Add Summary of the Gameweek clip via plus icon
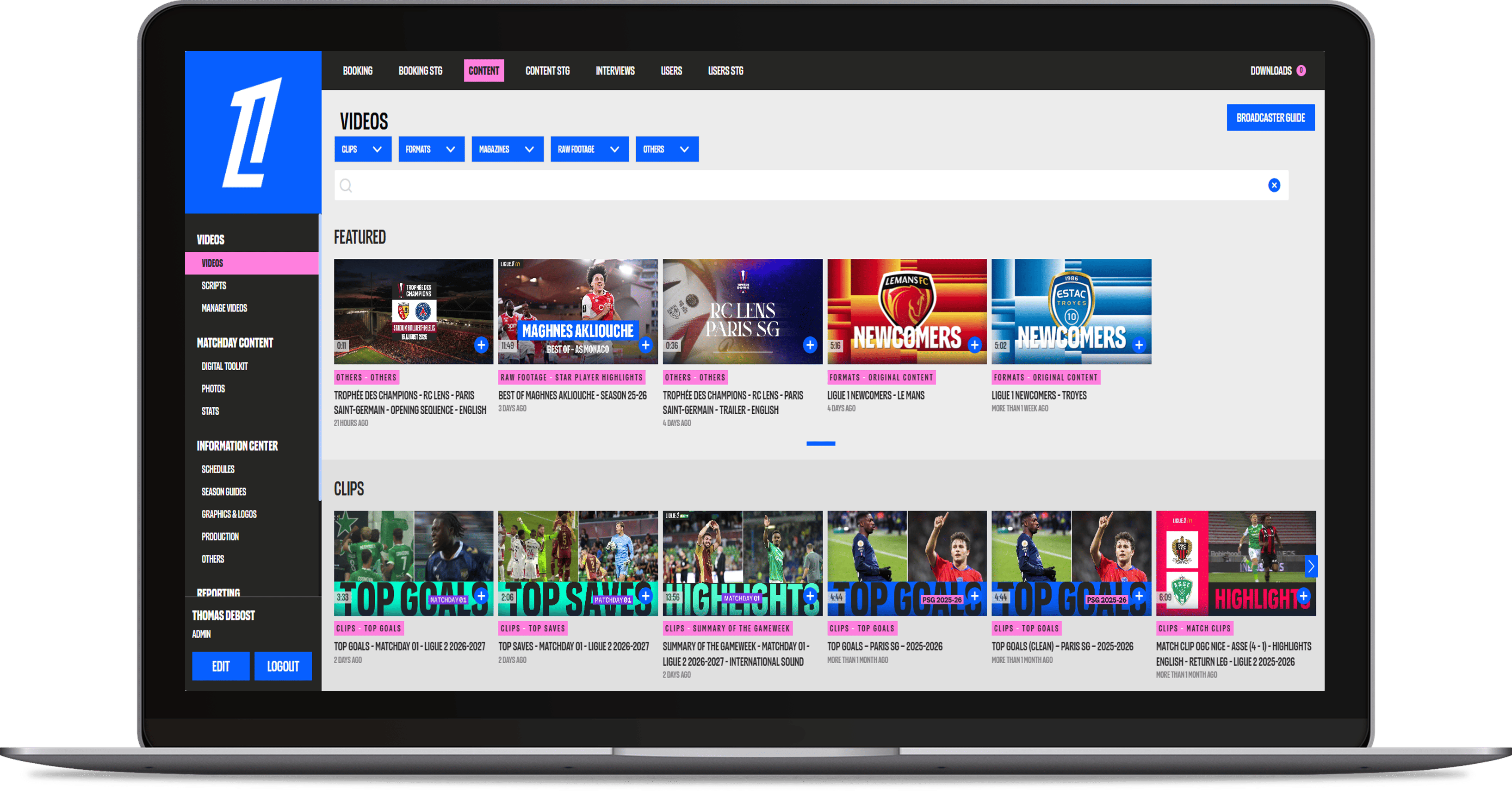Image resolution: width=1512 pixels, height=791 pixels. tap(810, 596)
